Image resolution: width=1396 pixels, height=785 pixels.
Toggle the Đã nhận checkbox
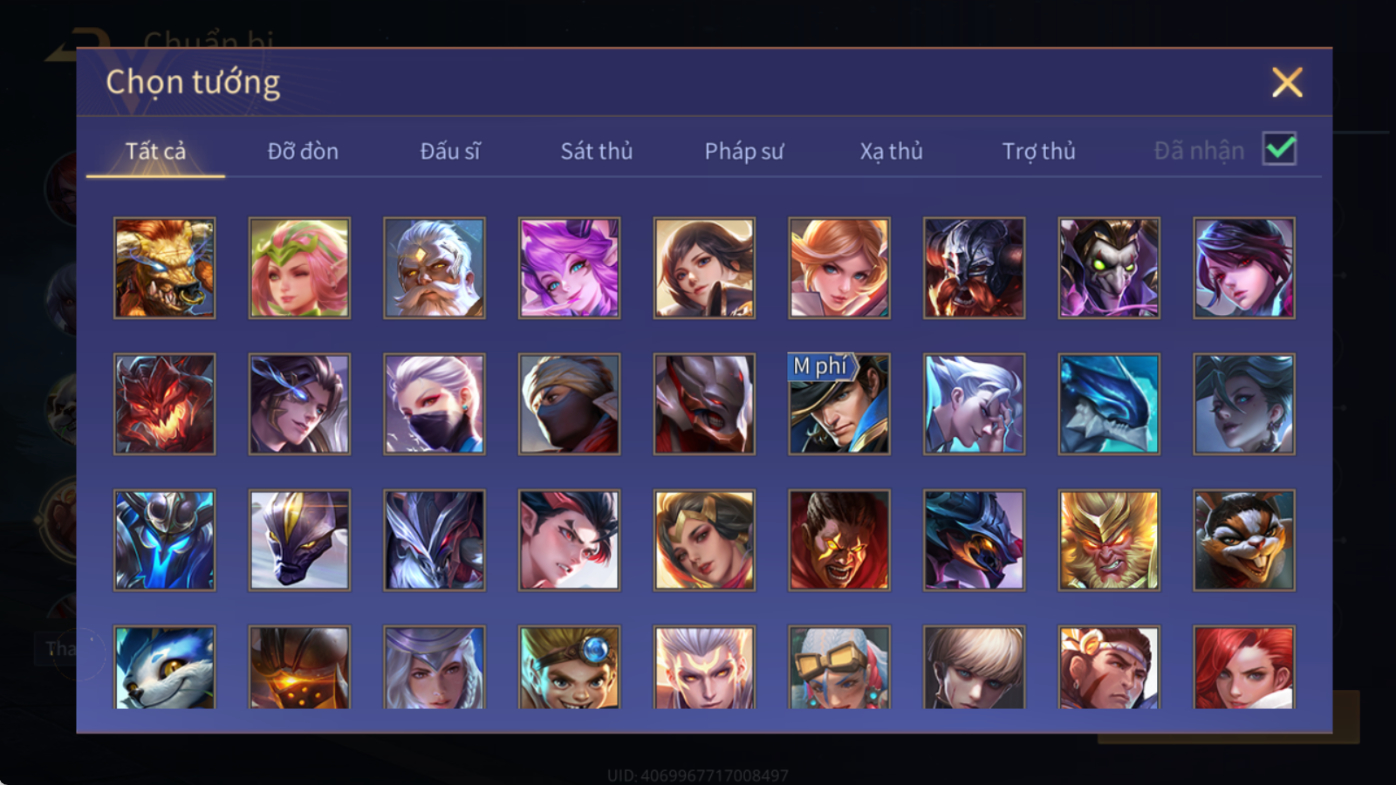(x=1279, y=149)
